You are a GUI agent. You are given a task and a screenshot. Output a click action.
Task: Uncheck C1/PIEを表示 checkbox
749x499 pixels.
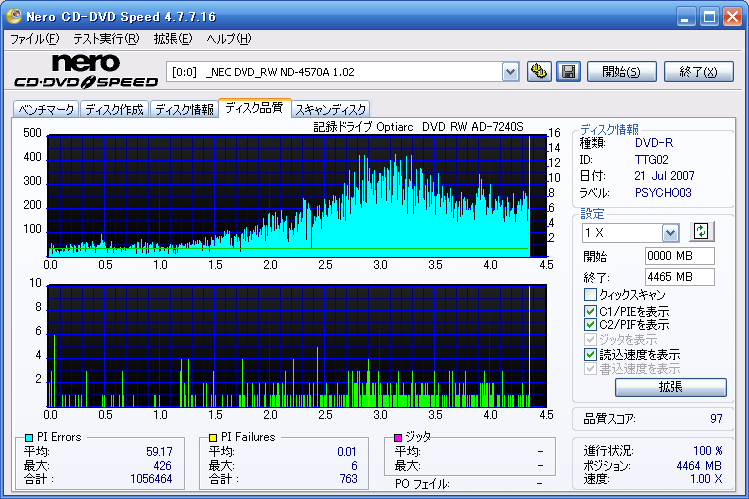(590, 311)
